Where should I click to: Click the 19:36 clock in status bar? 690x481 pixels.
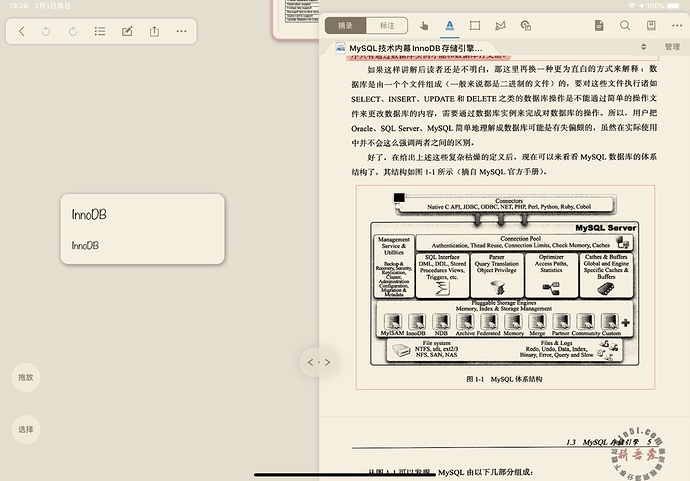pos(18,6)
